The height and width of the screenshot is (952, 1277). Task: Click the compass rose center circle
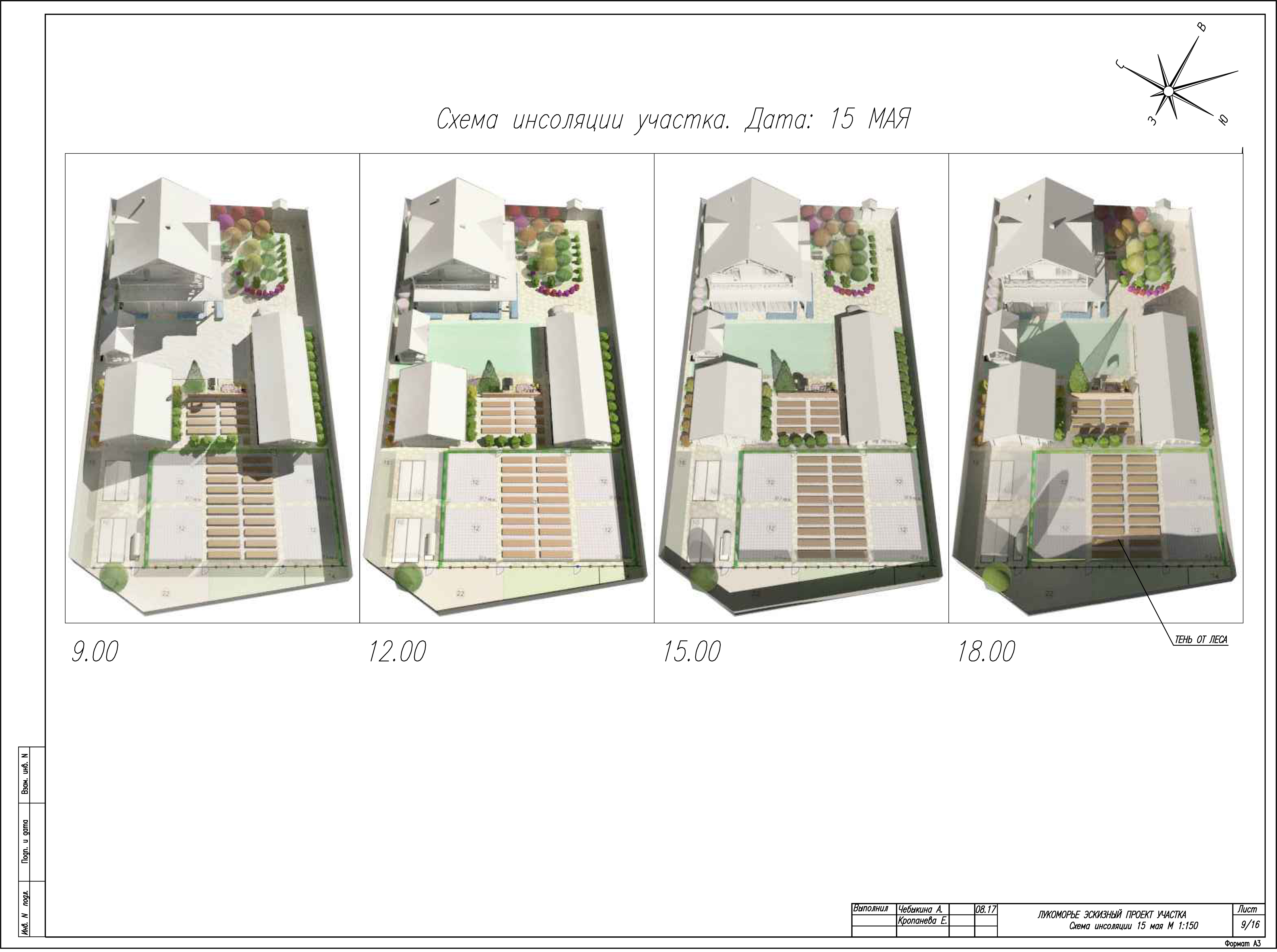tap(1168, 91)
